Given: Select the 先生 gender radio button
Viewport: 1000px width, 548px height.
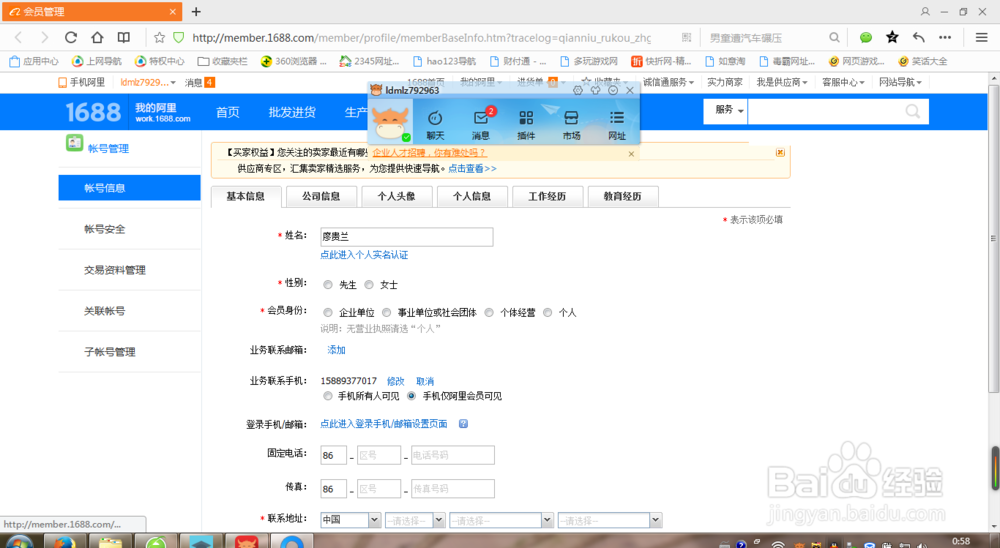Looking at the screenshot, I should click(x=328, y=285).
